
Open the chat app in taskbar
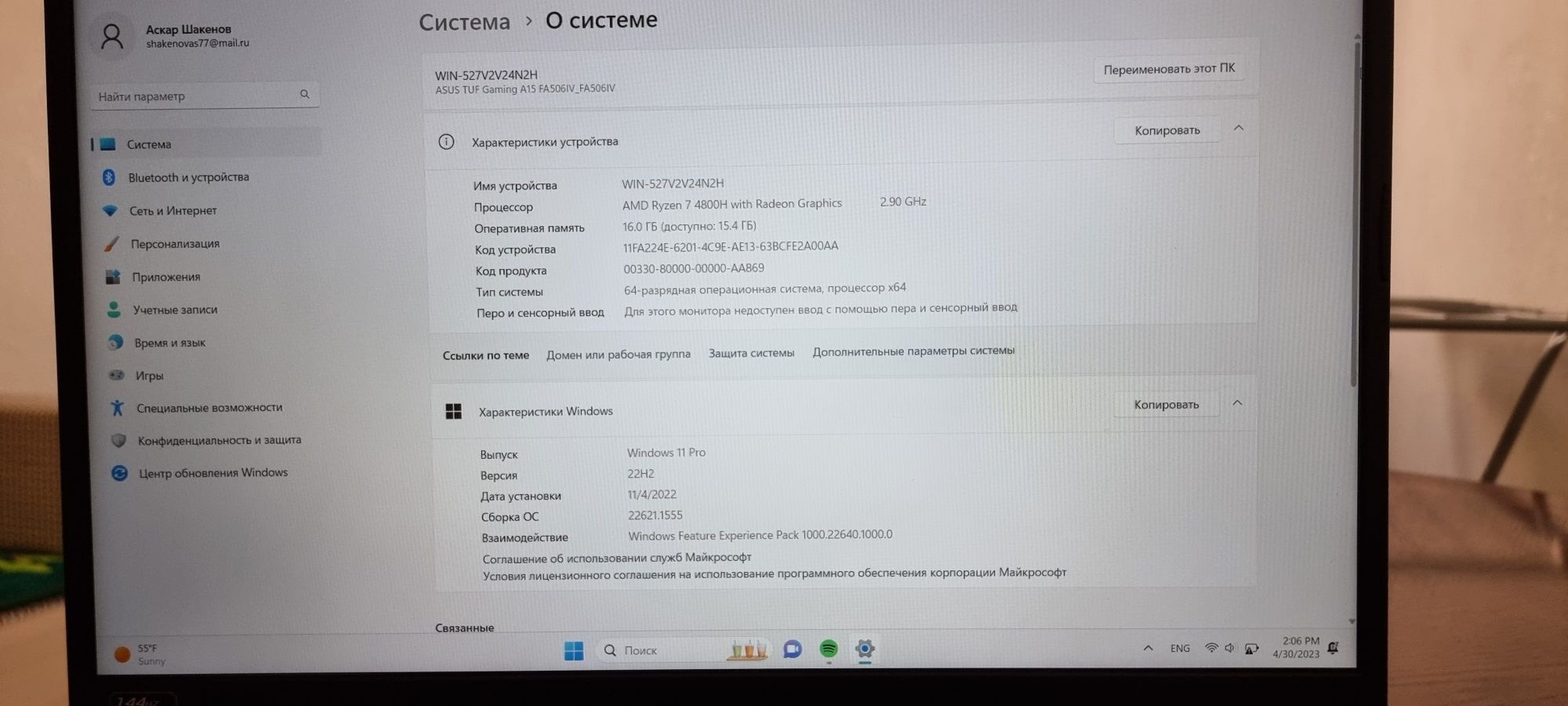click(793, 650)
